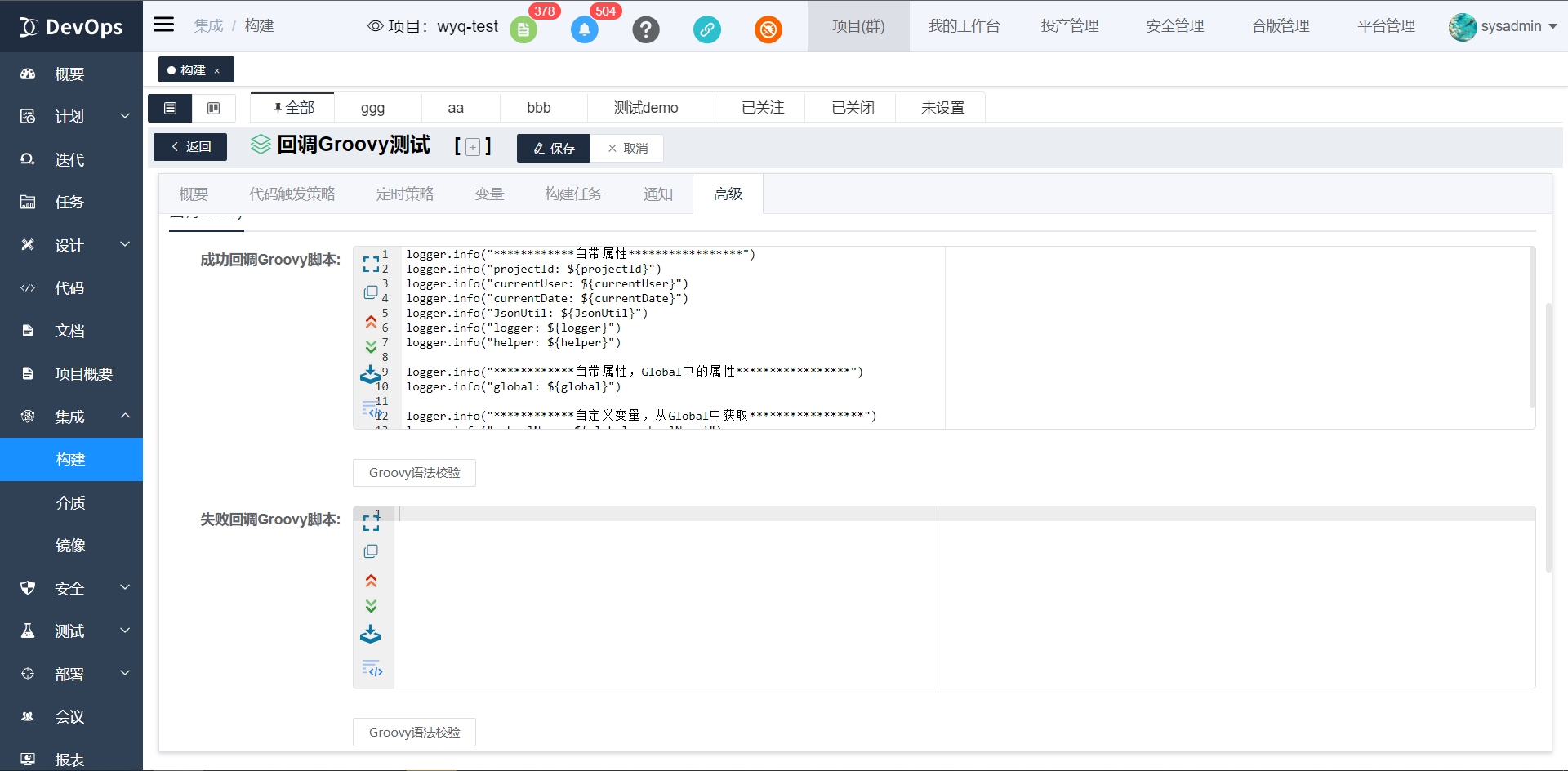Click the orange circular icon in header
1568x771 pixels.
coord(768,30)
